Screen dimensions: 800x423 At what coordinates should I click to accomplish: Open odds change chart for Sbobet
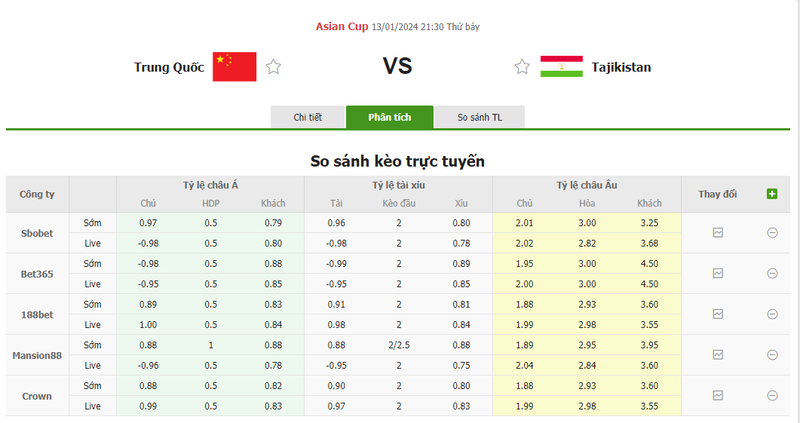[717, 232]
